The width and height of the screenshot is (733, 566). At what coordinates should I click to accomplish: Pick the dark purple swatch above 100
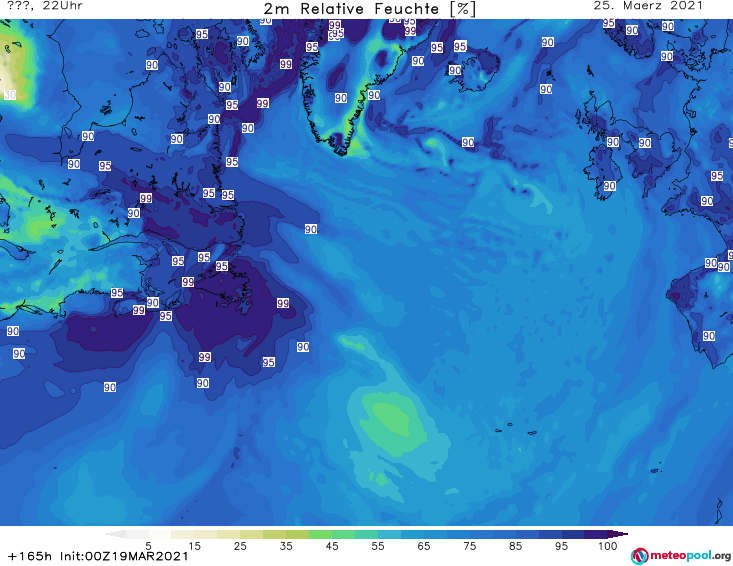[618, 534]
